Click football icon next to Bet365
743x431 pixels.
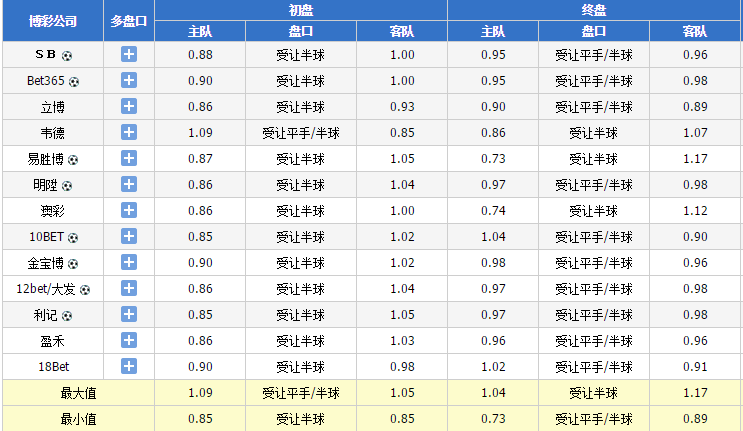click(x=73, y=81)
